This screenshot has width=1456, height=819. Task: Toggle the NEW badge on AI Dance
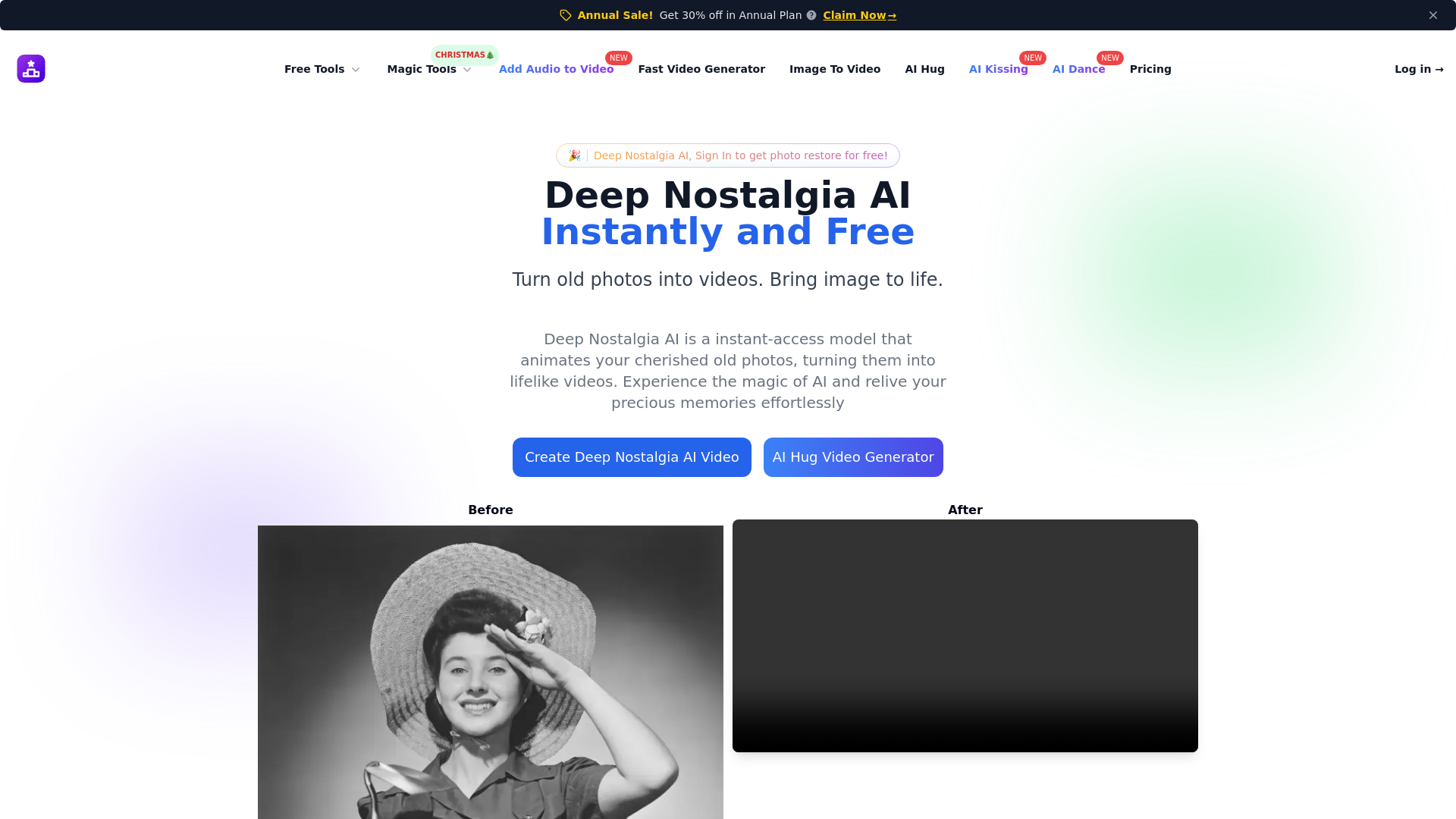1110,57
